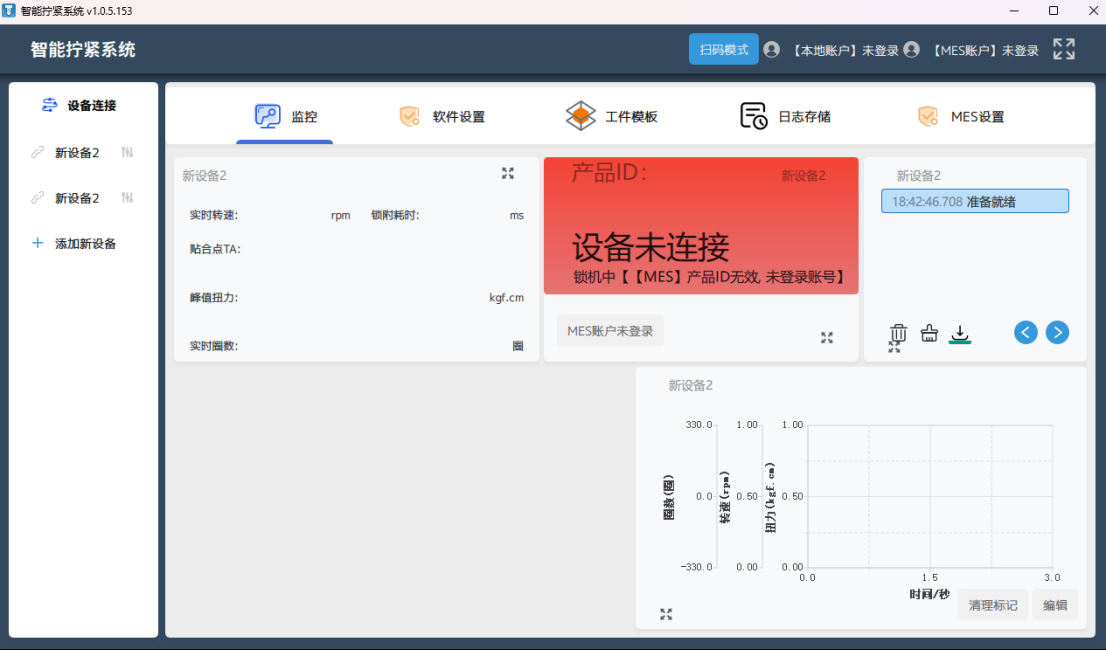Click the 实时转速: label

[x=214, y=215]
